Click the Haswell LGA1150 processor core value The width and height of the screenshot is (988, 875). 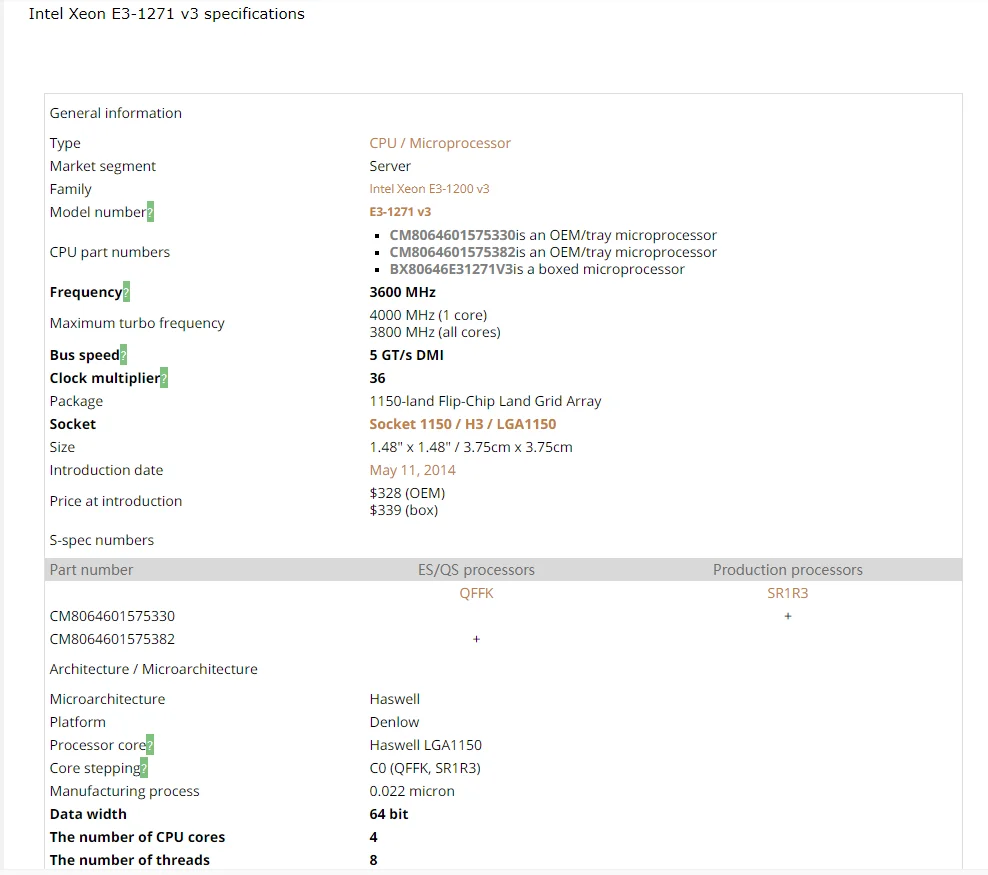pyautogui.click(x=425, y=745)
